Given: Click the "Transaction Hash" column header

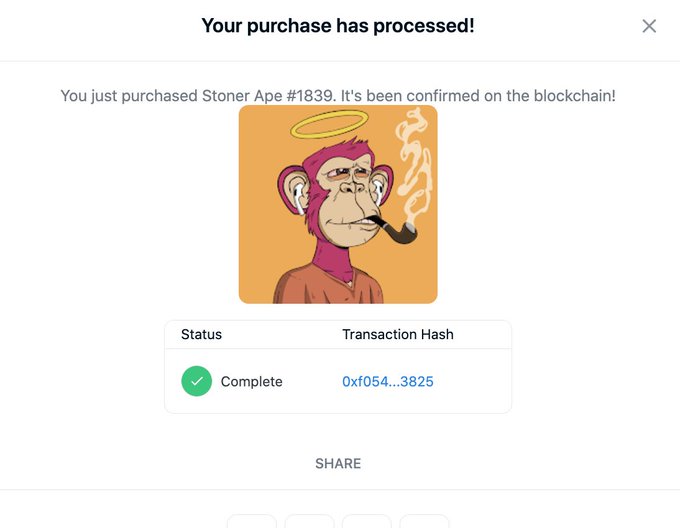Looking at the screenshot, I should [x=398, y=334].
